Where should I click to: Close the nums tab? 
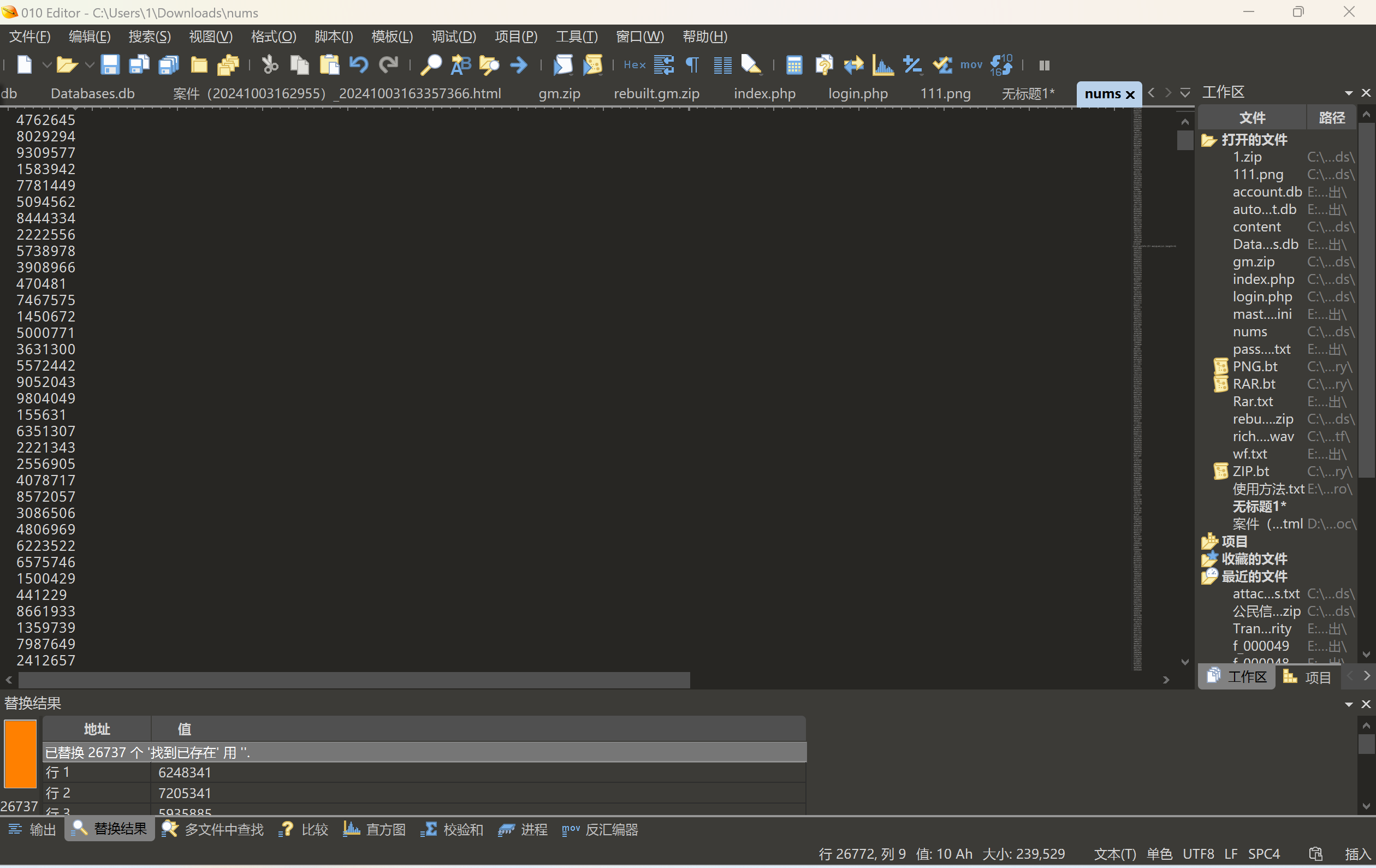(1130, 95)
